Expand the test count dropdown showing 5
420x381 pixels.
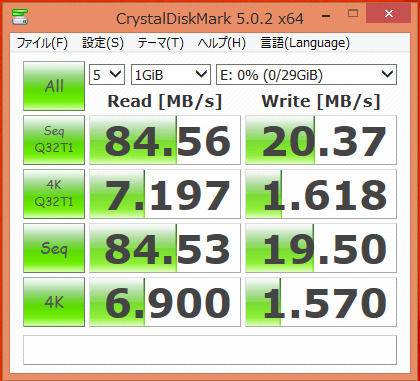[107, 74]
